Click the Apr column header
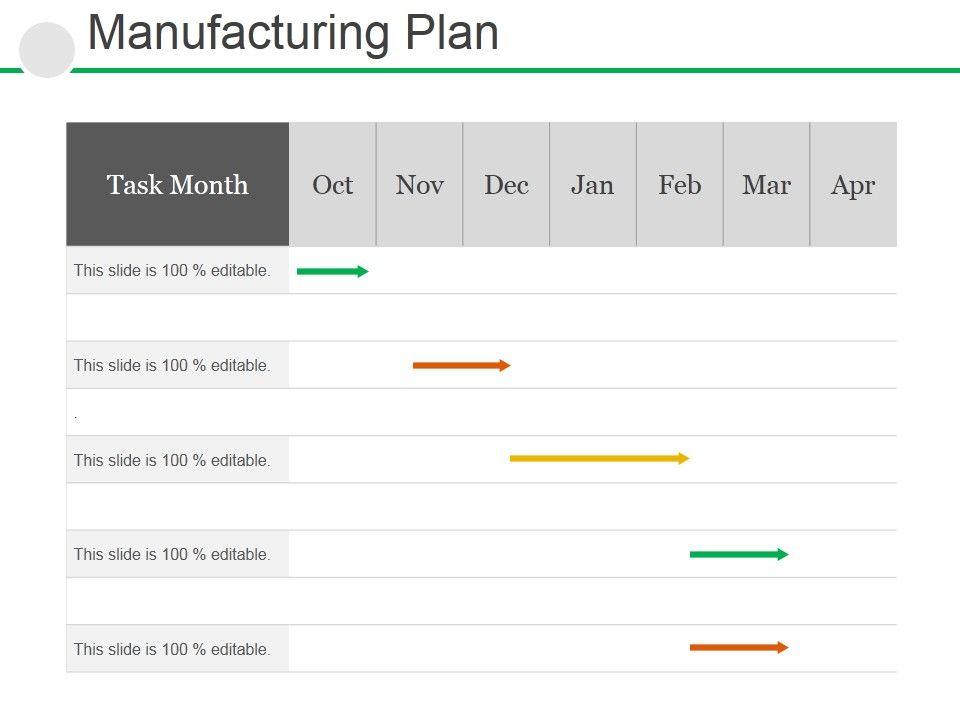Screen dimensions: 960x720 pos(853,185)
